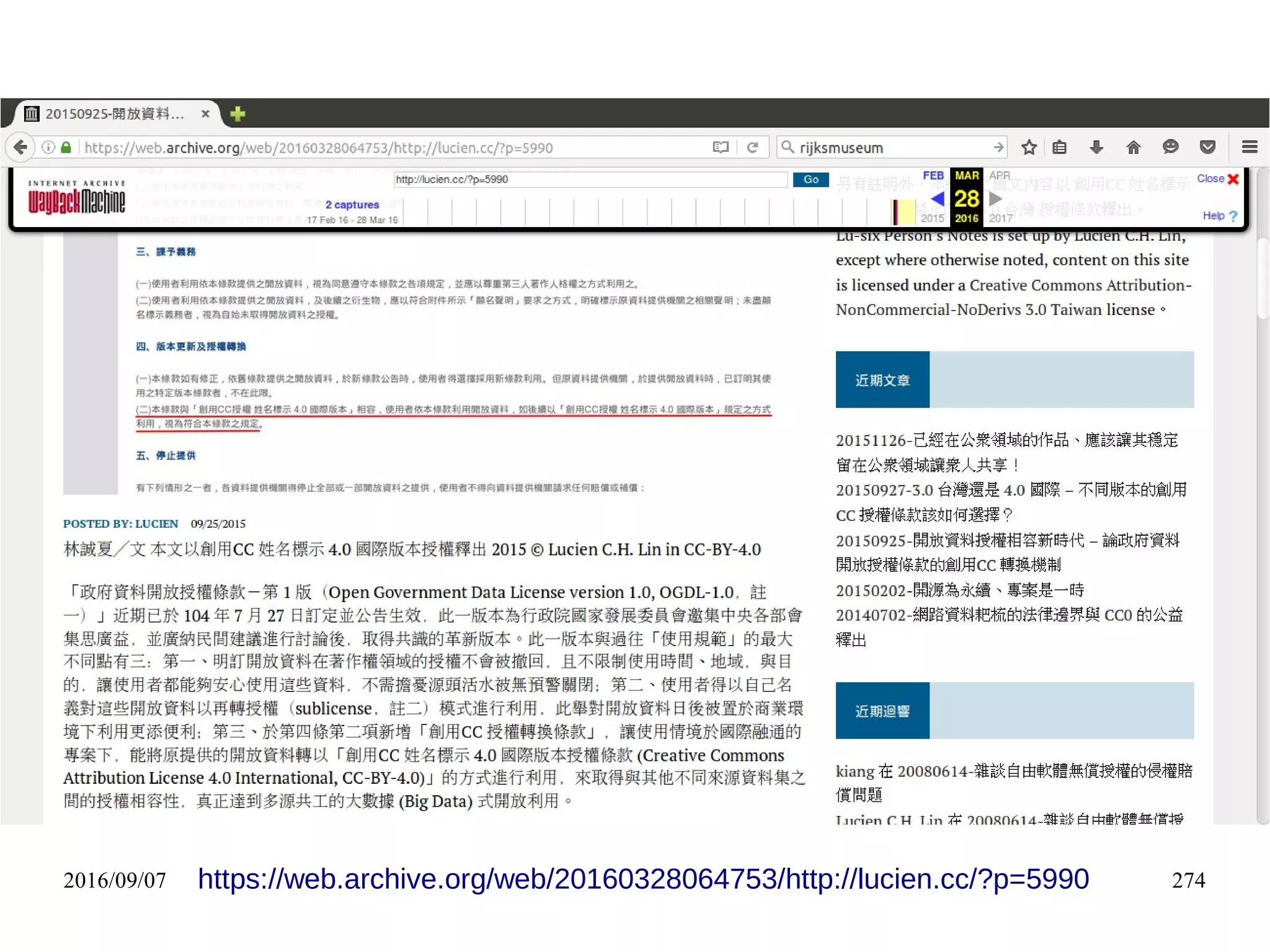Click the license document screenshot image
Screen dimensions: 1270x952
[x=417, y=363]
